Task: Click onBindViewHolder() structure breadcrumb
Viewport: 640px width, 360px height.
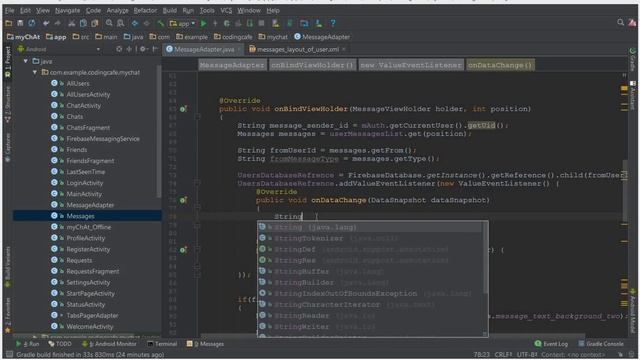Action: tap(312, 65)
